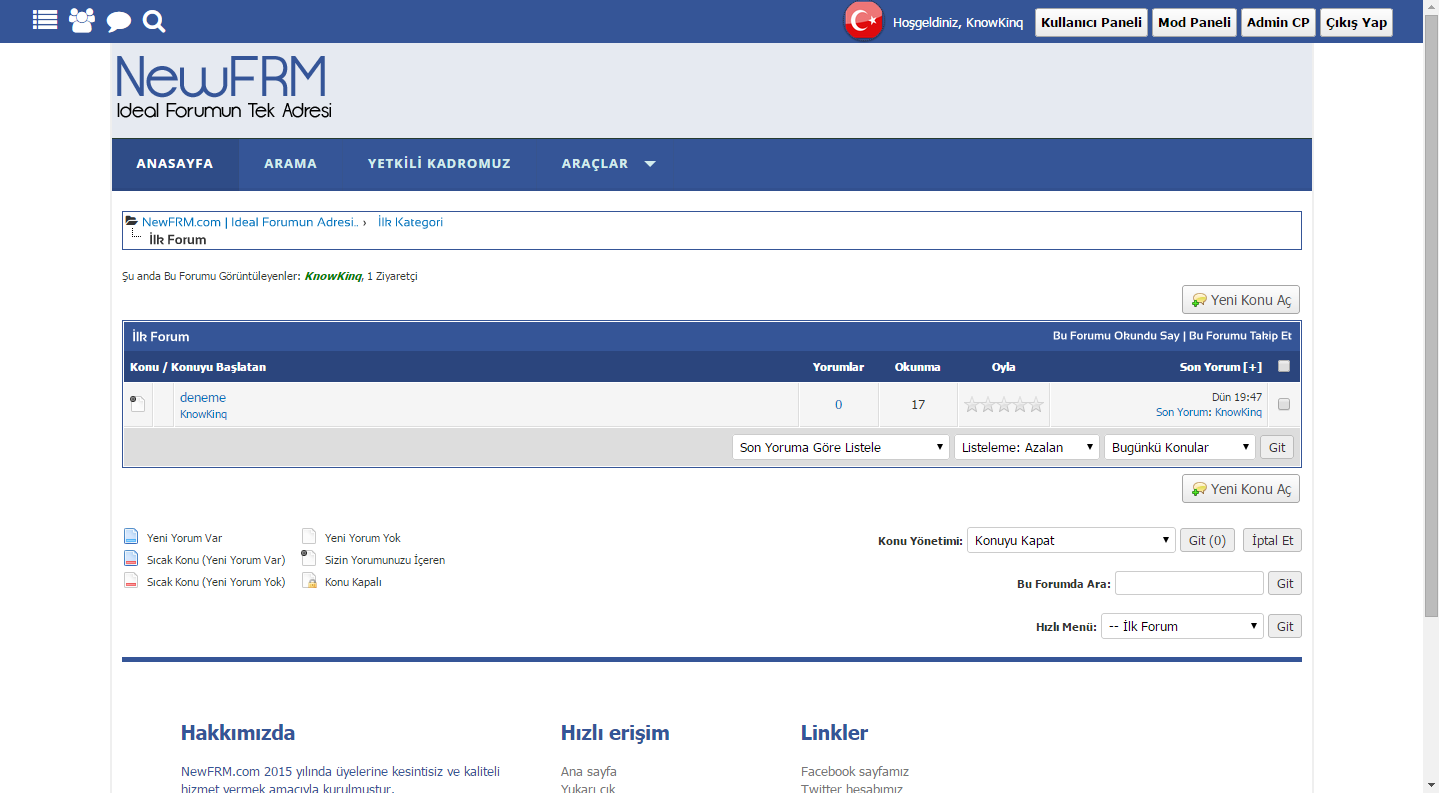Tick the select-all checkbox in header row
The image size is (1439, 793).
tap(1284, 366)
